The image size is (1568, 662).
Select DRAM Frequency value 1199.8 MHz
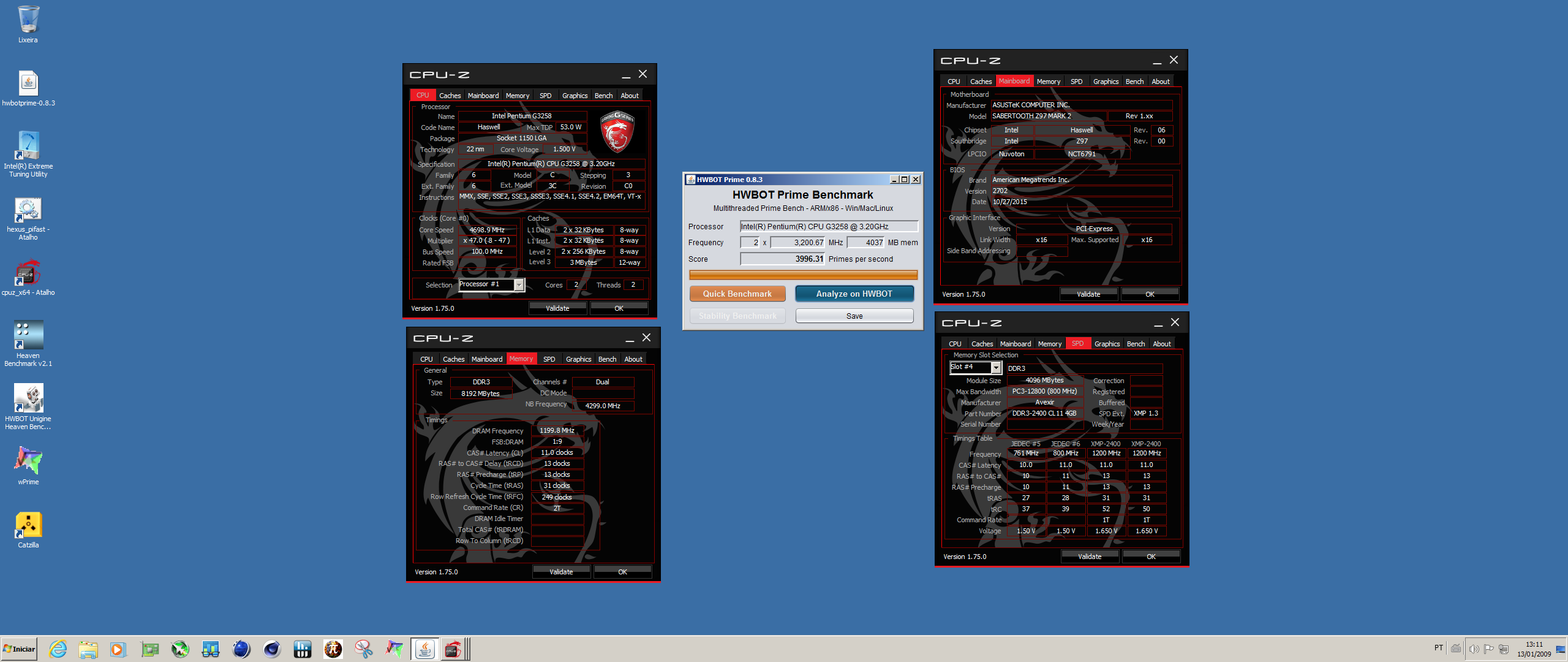[557, 431]
